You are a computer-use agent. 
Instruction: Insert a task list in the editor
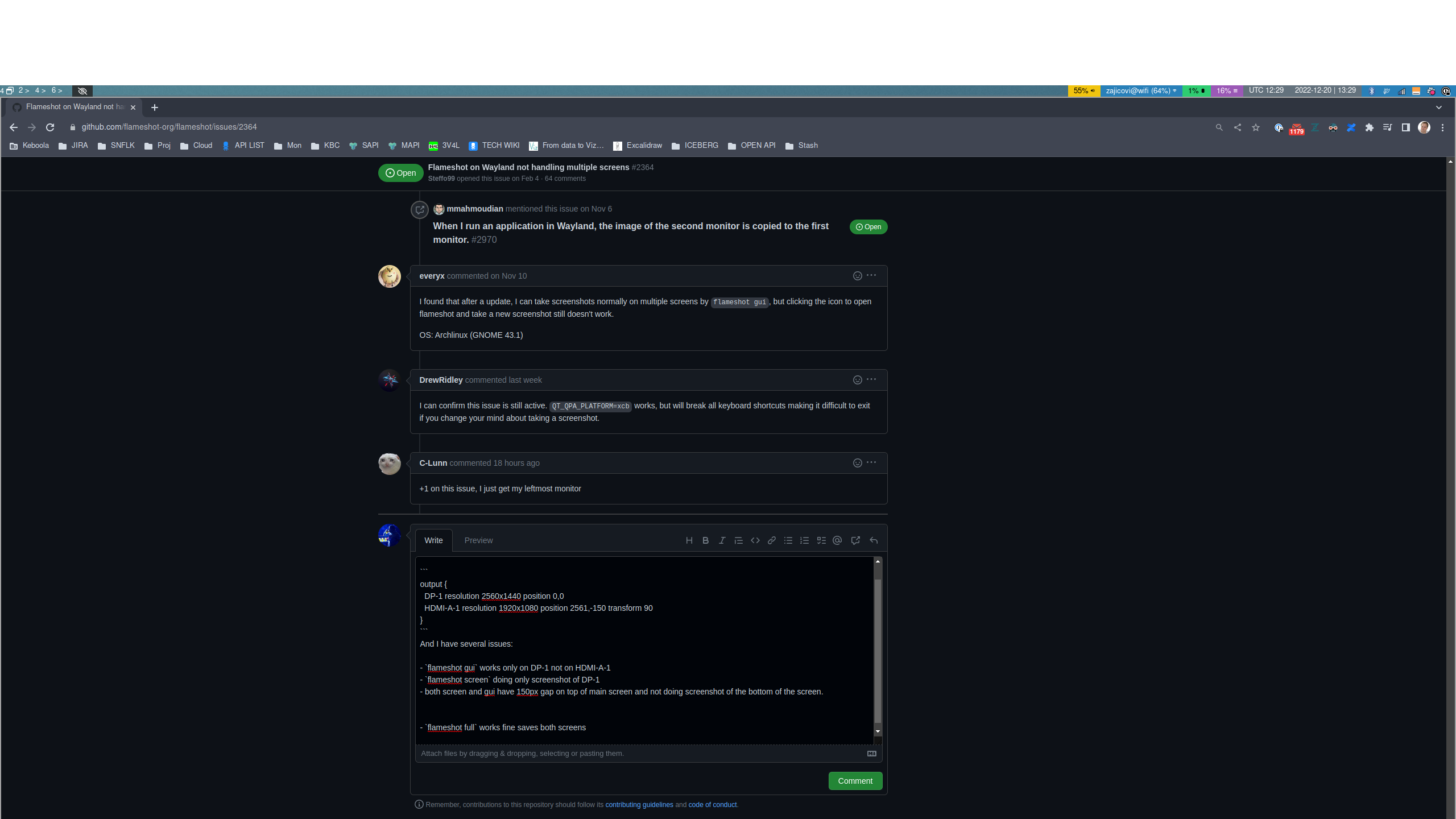click(821, 540)
